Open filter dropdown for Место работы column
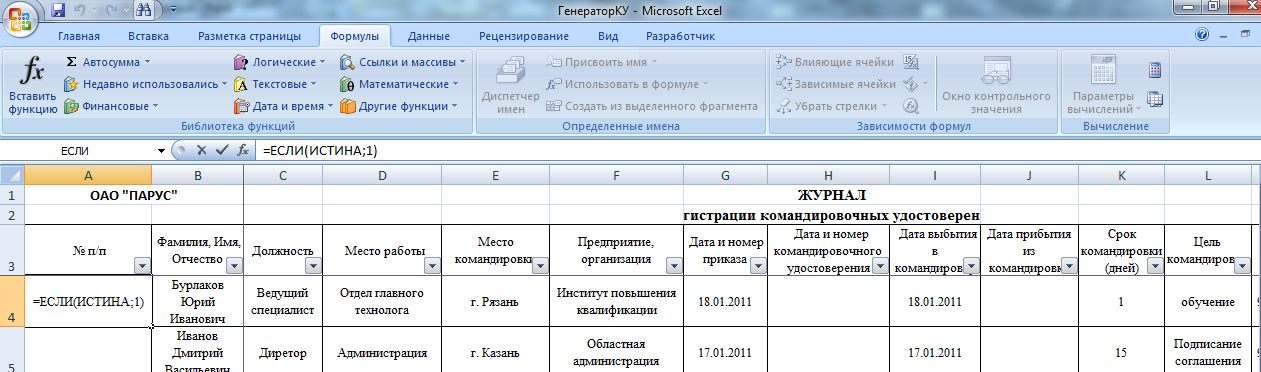 (x=431, y=266)
